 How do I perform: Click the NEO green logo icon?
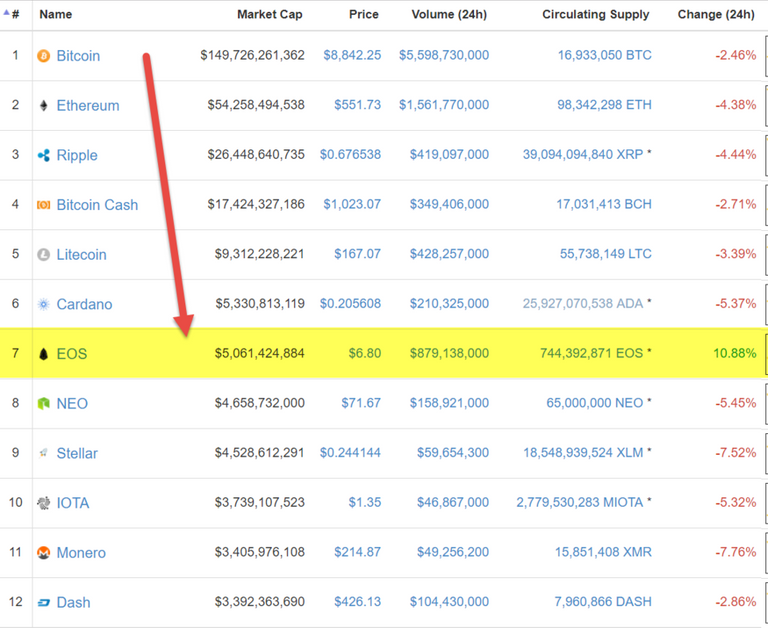tap(43, 404)
